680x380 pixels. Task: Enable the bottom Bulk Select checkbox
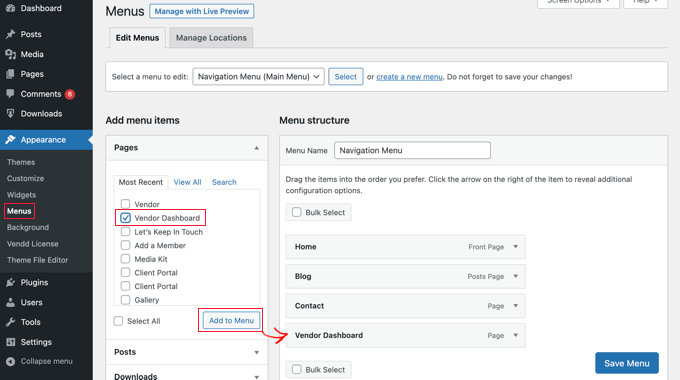(297, 369)
